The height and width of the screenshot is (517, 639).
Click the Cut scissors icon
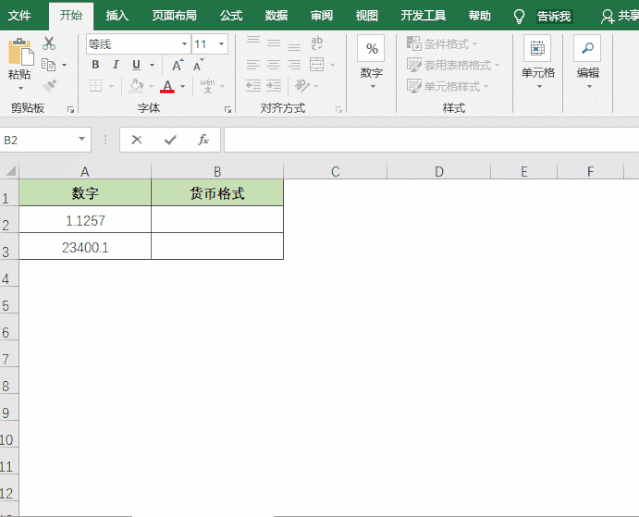click(49, 43)
